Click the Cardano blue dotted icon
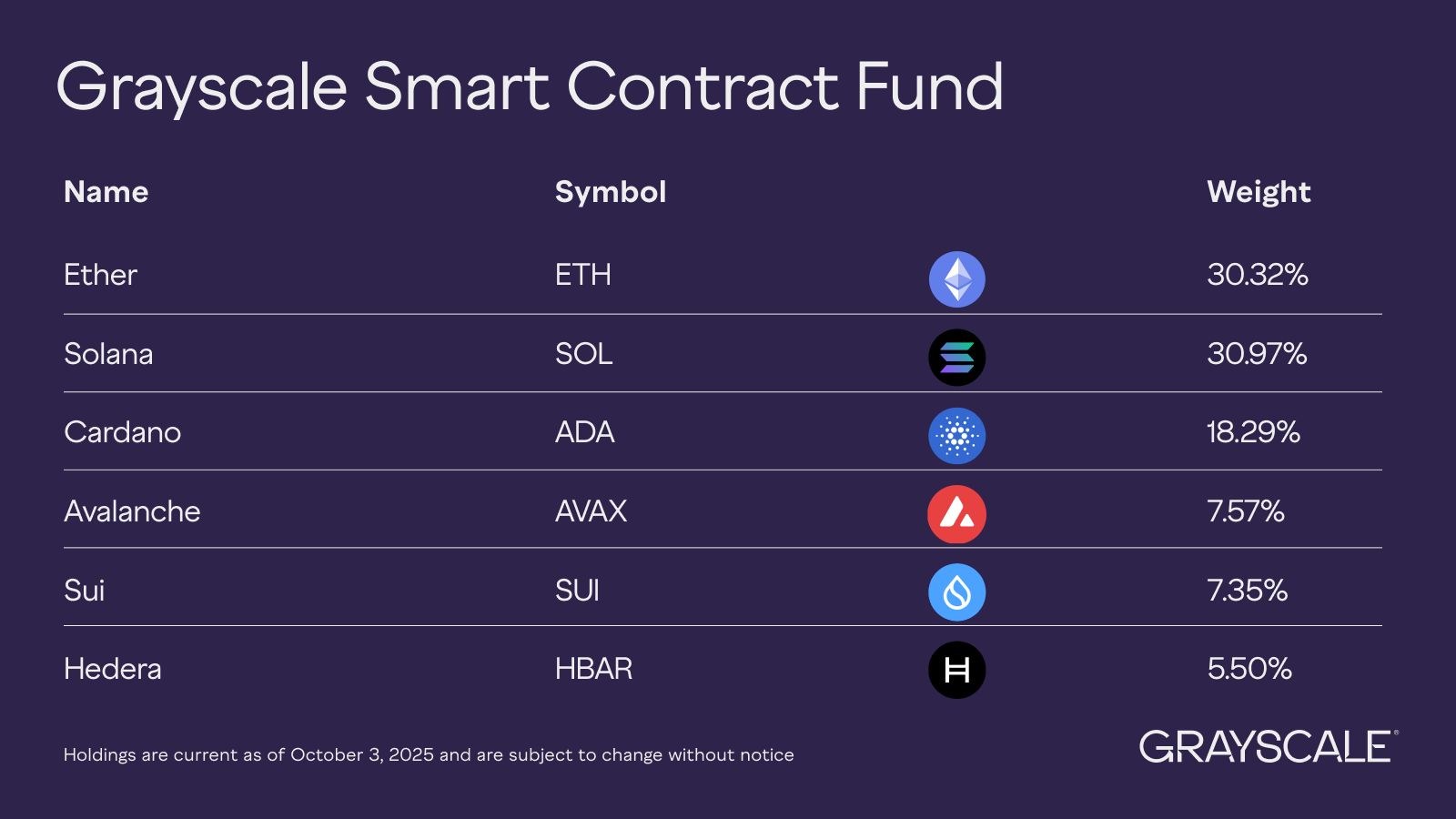 956,436
